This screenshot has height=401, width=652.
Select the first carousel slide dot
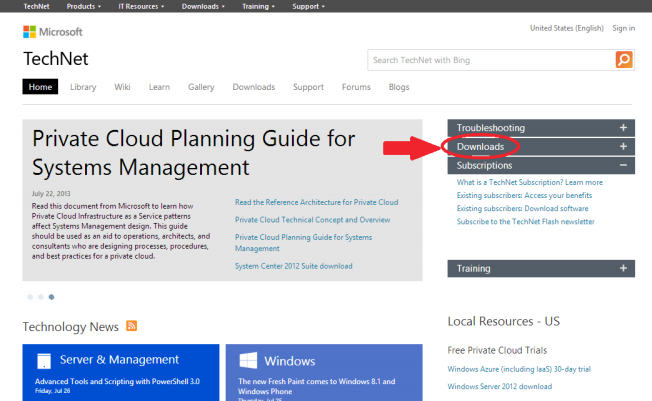tap(29, 297)
